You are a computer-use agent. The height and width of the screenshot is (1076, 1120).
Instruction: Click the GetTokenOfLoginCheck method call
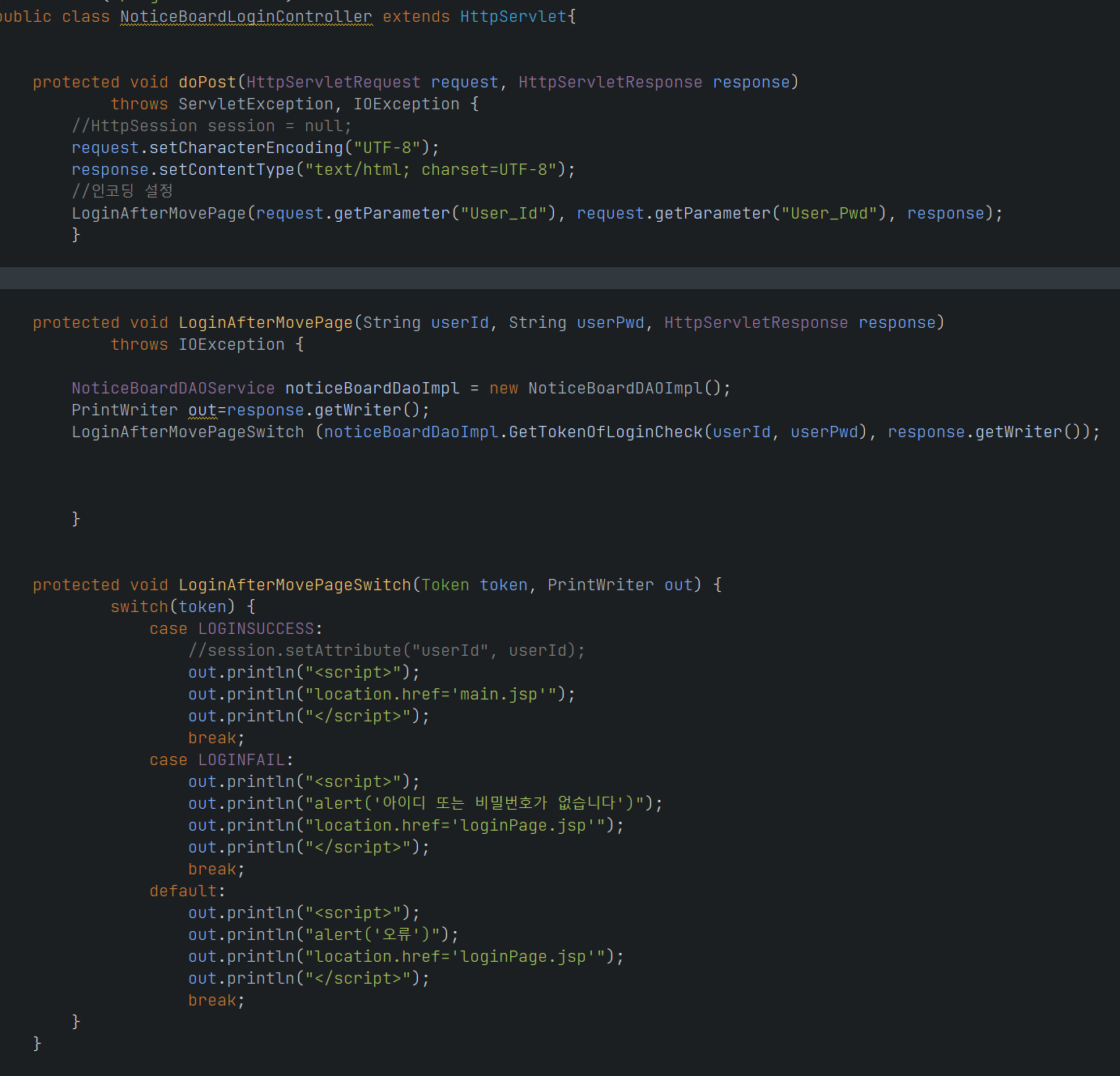click(x=606, y=432)
